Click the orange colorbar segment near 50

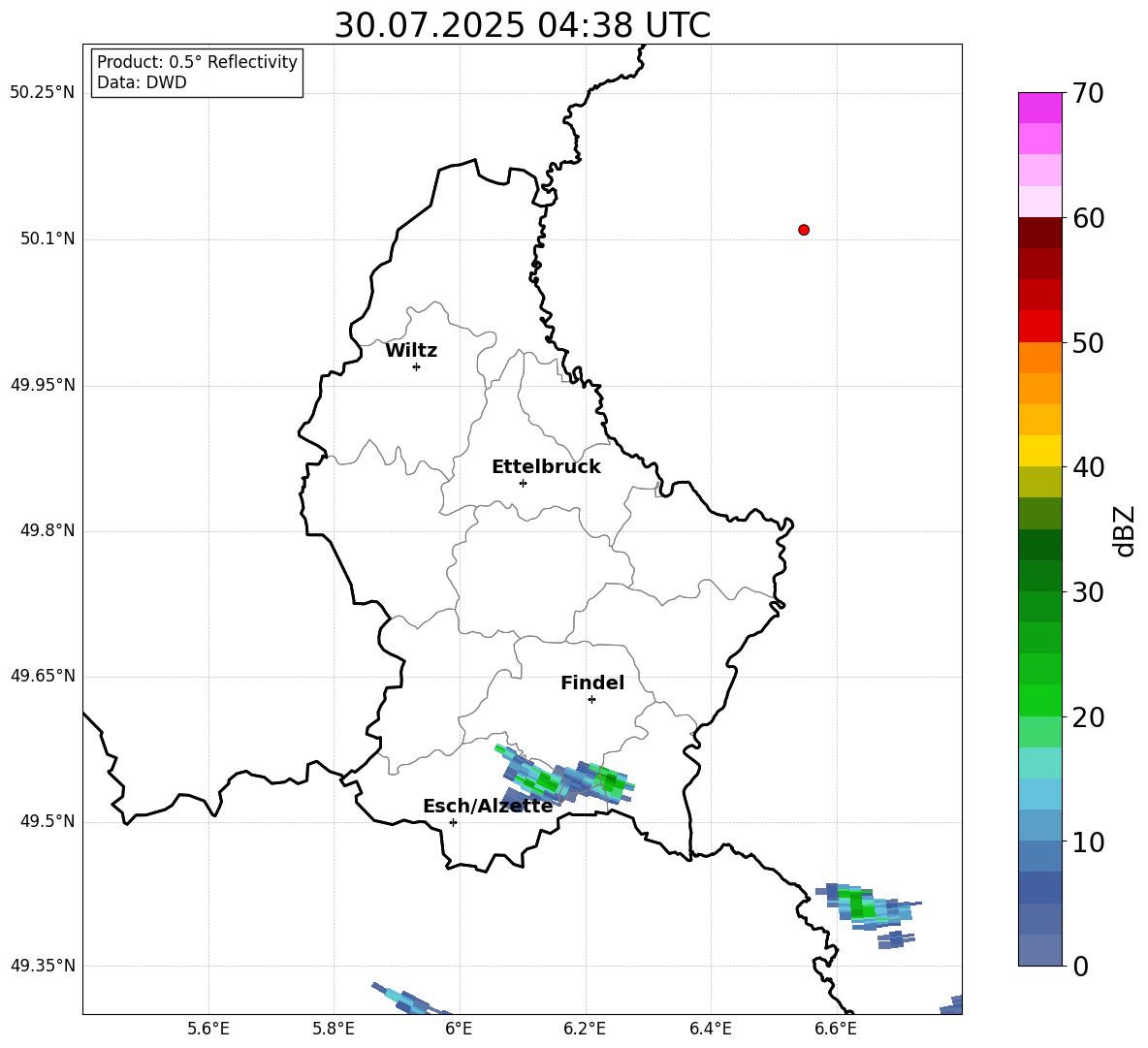1039,358
